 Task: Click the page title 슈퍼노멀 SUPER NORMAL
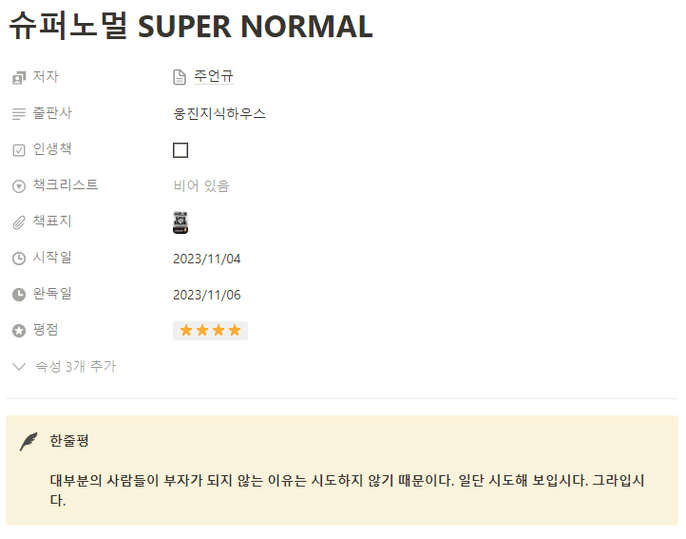191,26
